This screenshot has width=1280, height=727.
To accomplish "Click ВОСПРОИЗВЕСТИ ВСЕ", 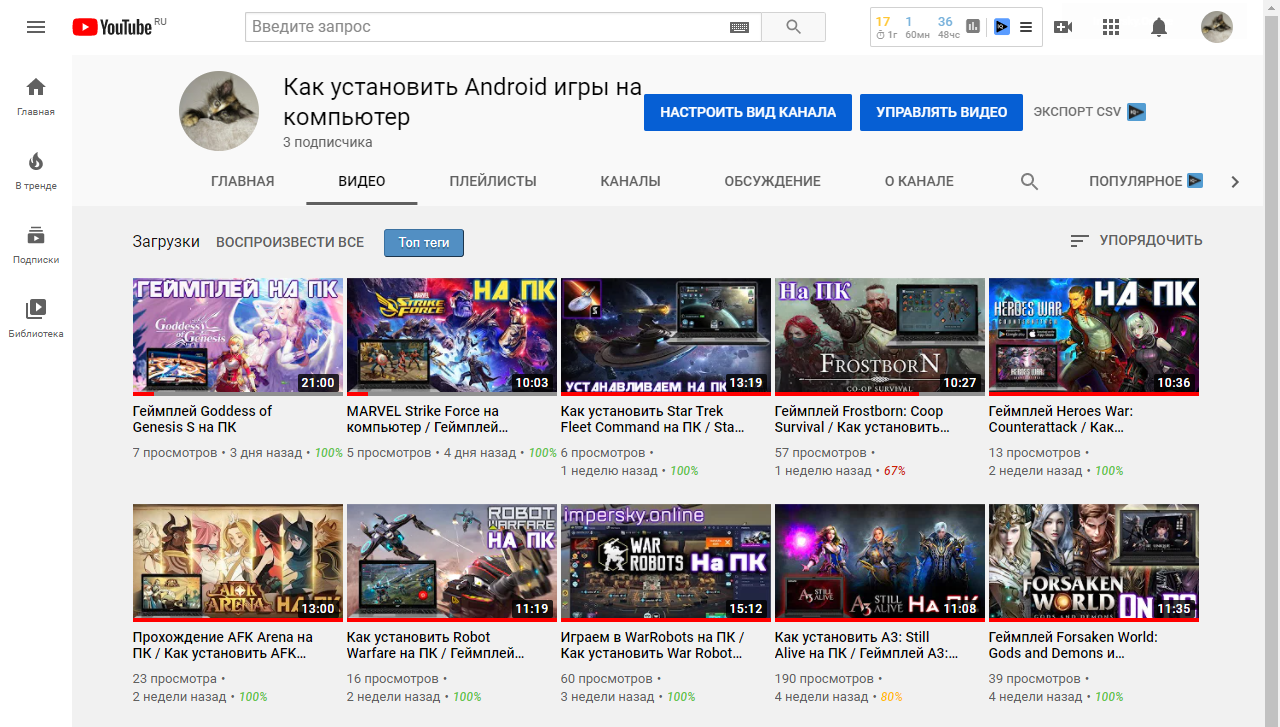I will click(290, 242).
